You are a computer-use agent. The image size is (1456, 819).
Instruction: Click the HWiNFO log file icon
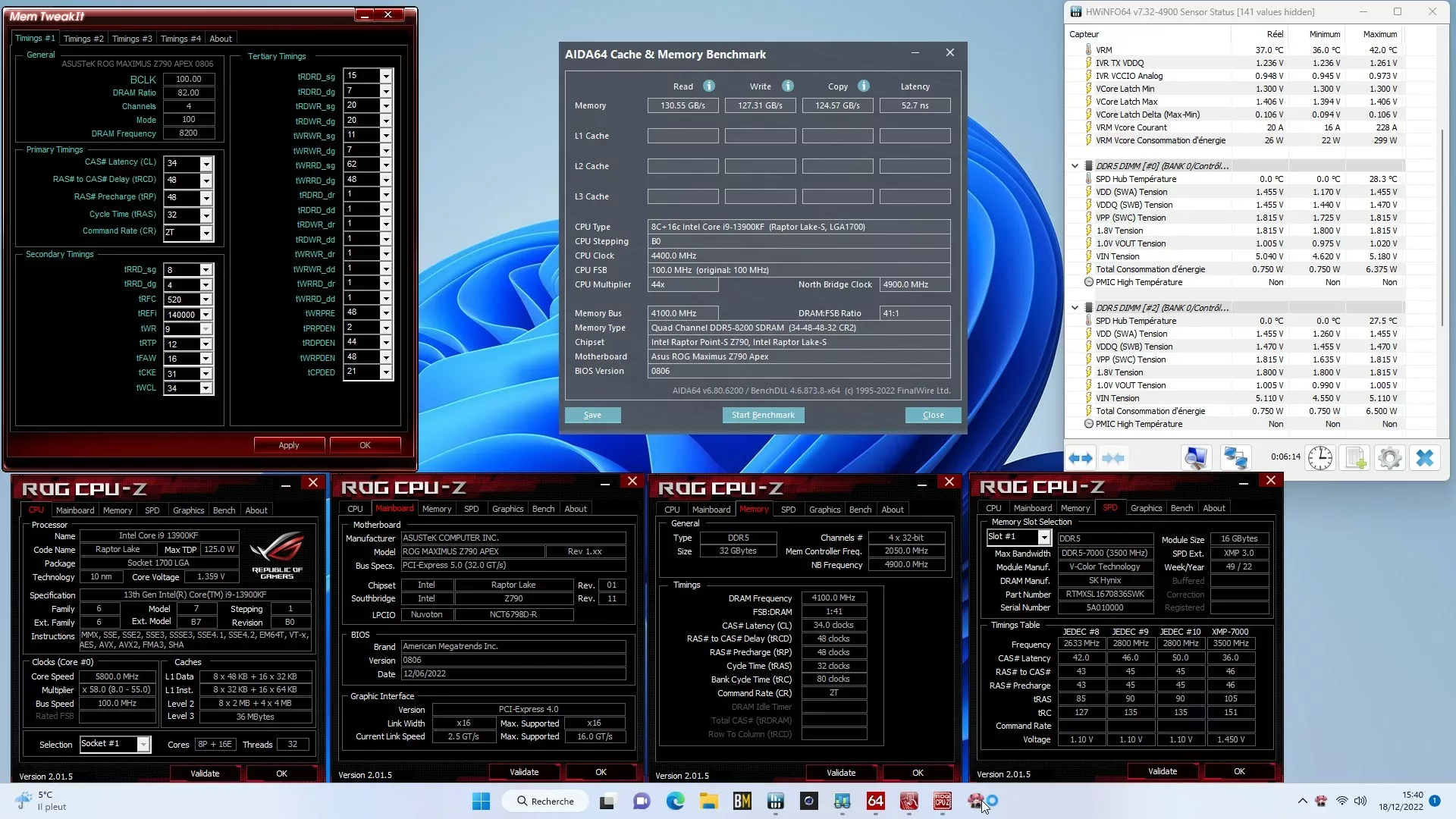click(1355, 458)
